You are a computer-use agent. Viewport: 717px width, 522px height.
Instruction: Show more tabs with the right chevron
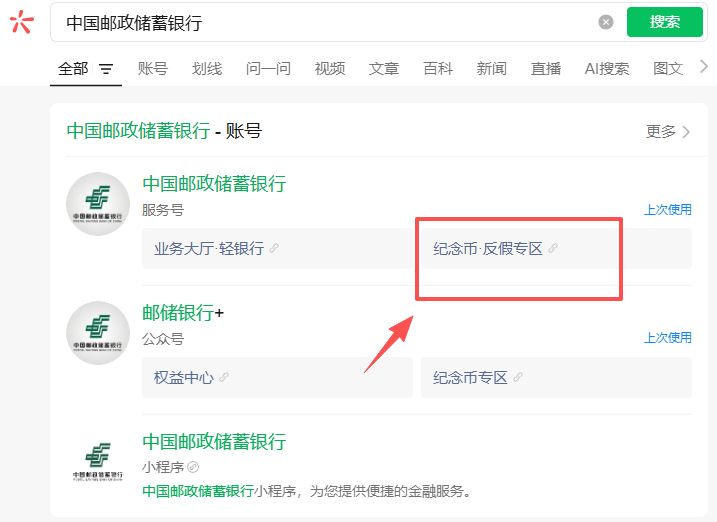pos(704,67)
